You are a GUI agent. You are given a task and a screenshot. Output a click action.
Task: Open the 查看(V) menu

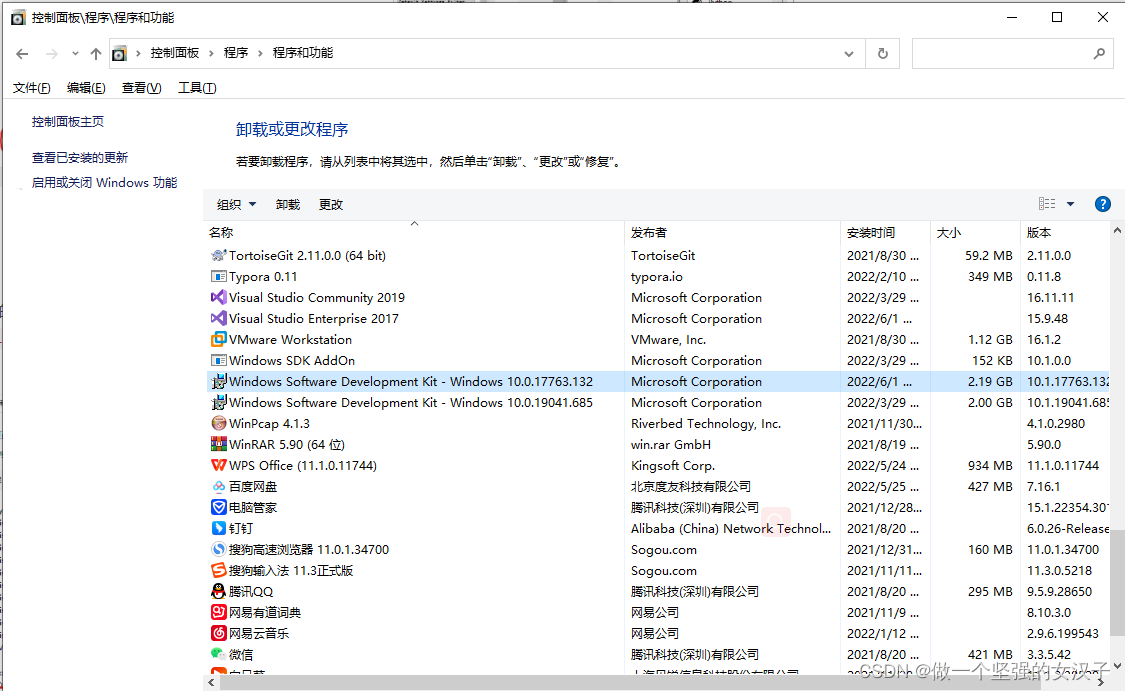(x=141, y=88)
